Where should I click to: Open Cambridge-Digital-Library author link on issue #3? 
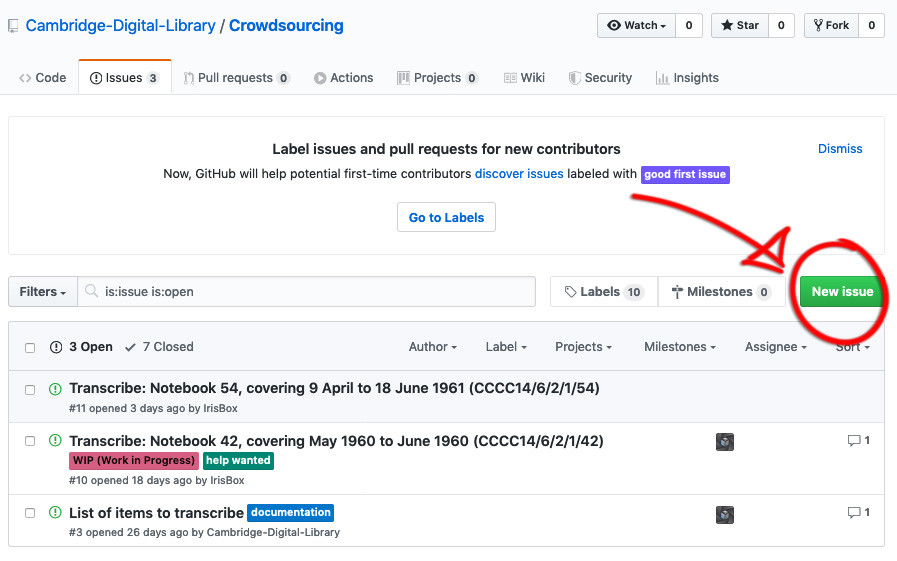[x=273, y=532]
